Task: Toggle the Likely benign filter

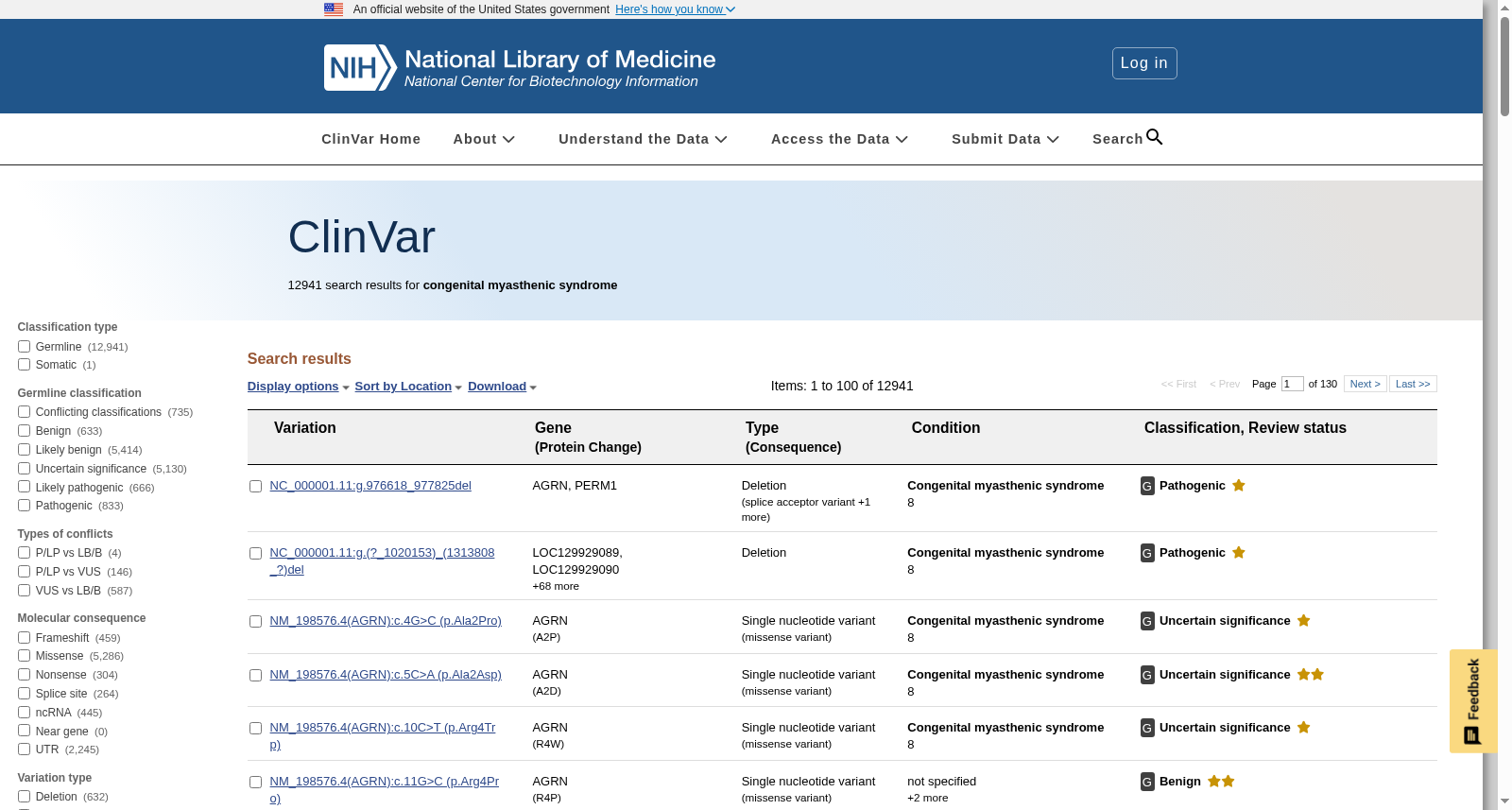Action: pos(24,450)
